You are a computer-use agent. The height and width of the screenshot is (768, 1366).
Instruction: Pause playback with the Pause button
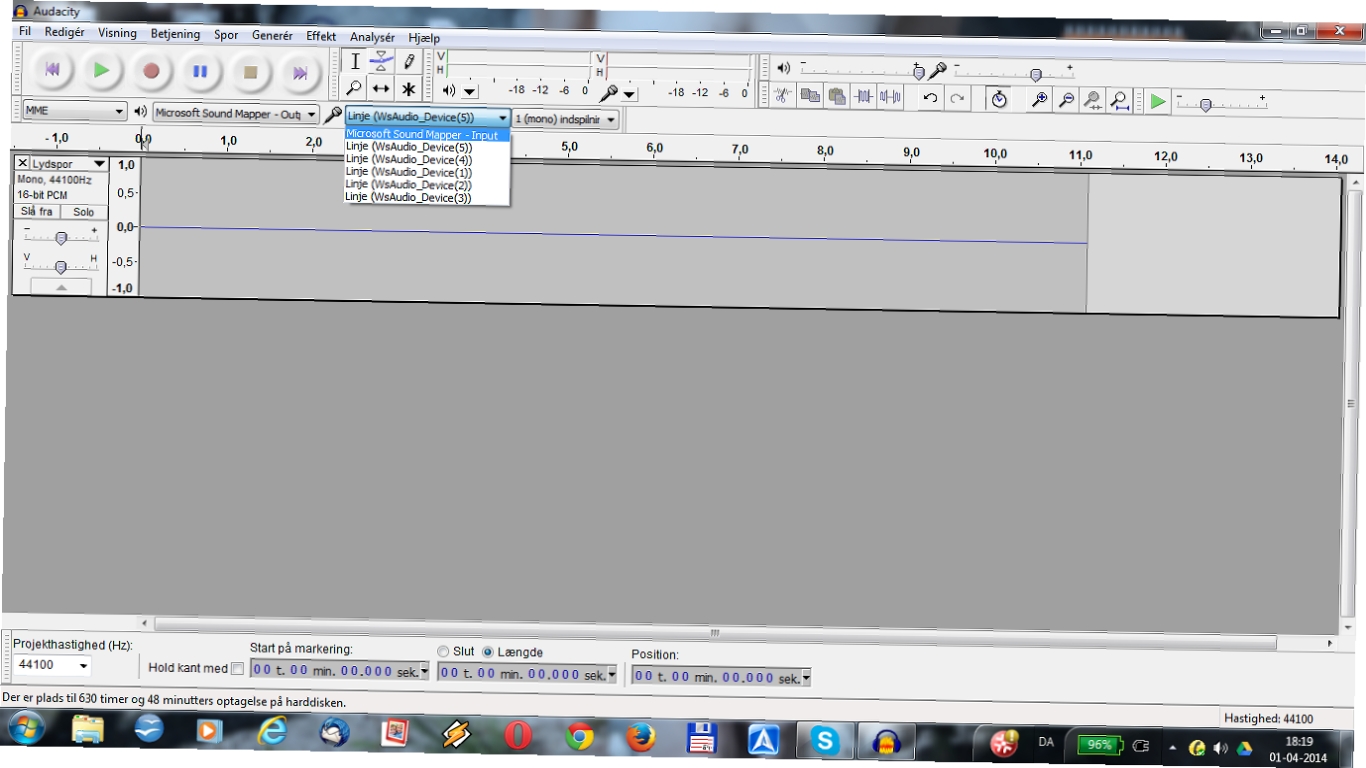[200, 71]
